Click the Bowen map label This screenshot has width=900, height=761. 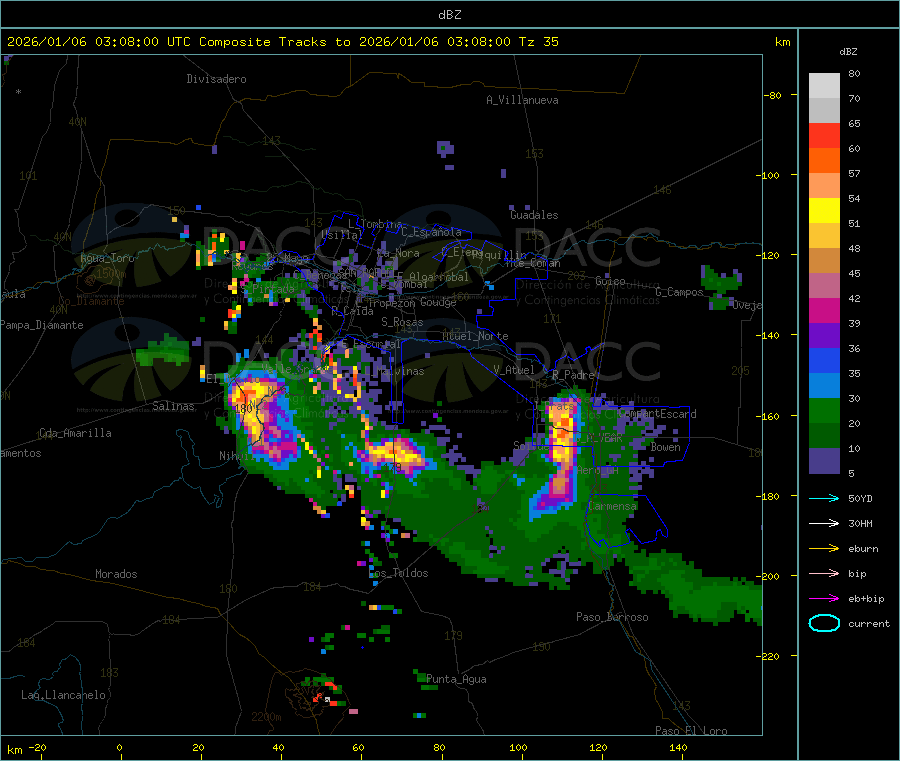point(666,447)
